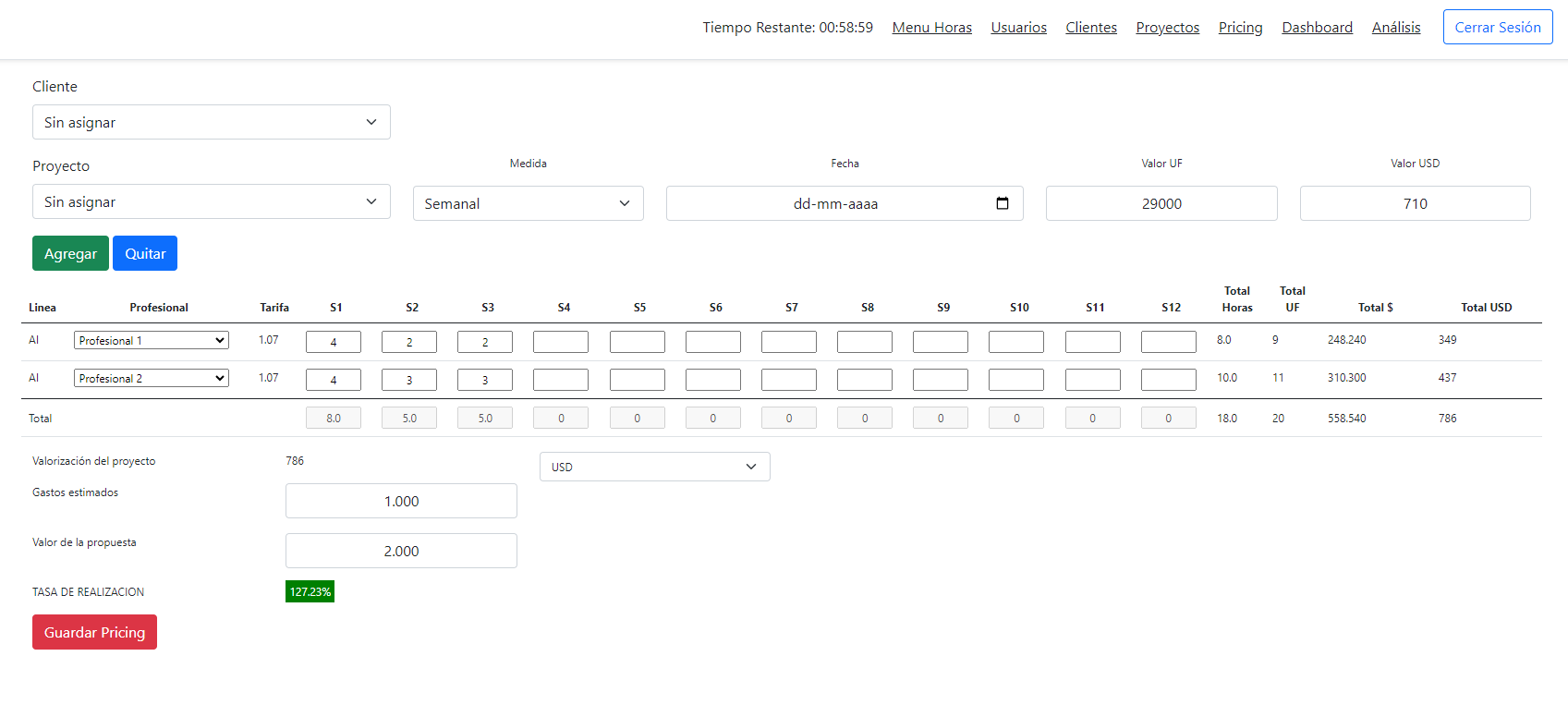Click empty S11 field for Profesional 2
Image resolution: width=1568 pixels, height=717 pixels.
(1093, 380)
